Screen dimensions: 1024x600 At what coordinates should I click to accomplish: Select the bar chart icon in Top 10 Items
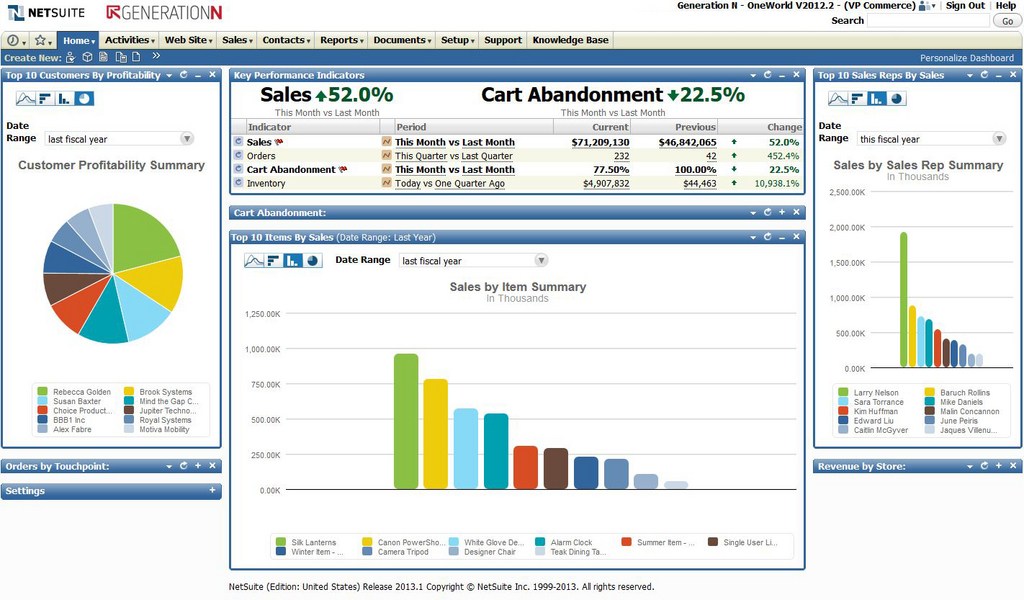pyautogui.click(x=293, y=260)
